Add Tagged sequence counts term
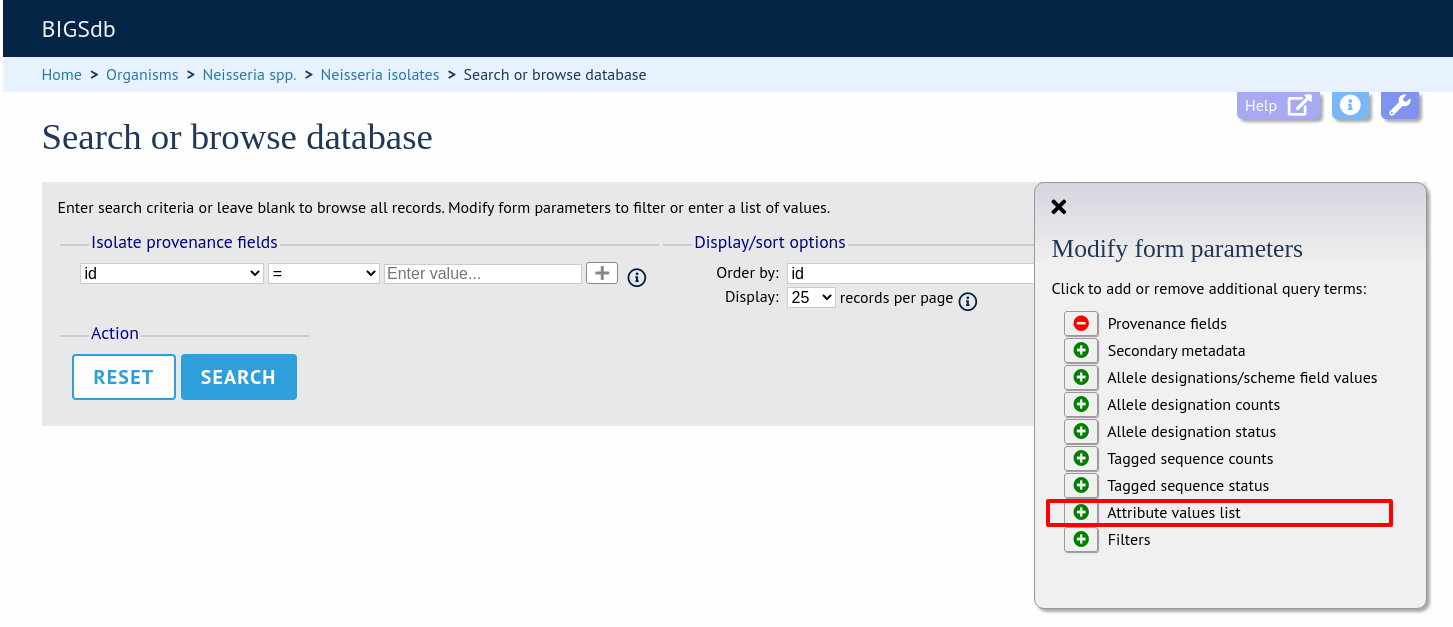 [1081, 458]
